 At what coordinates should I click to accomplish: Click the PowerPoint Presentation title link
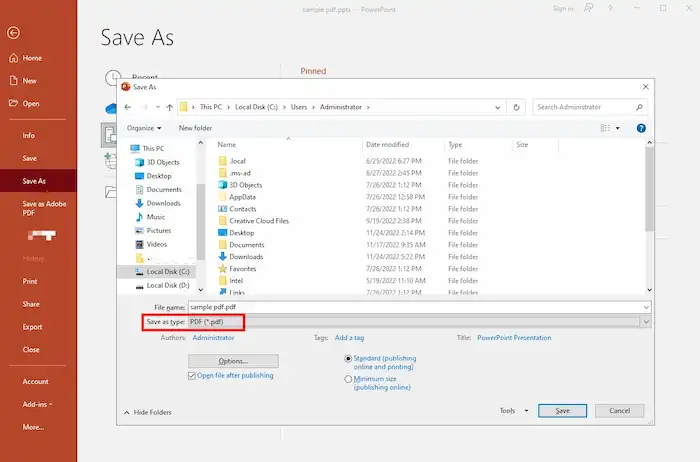pyautogui.click(x=514, y=338)
